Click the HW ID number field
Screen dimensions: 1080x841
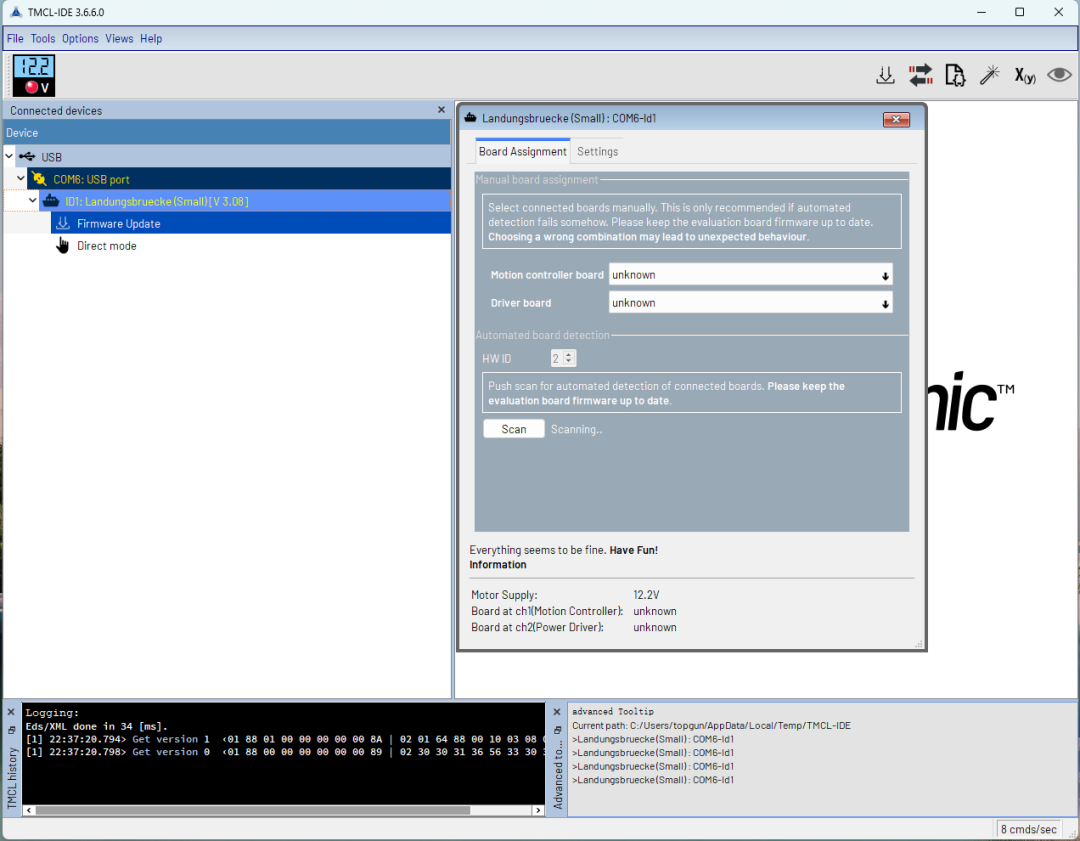pyautogui.click(x=557, y=358)
